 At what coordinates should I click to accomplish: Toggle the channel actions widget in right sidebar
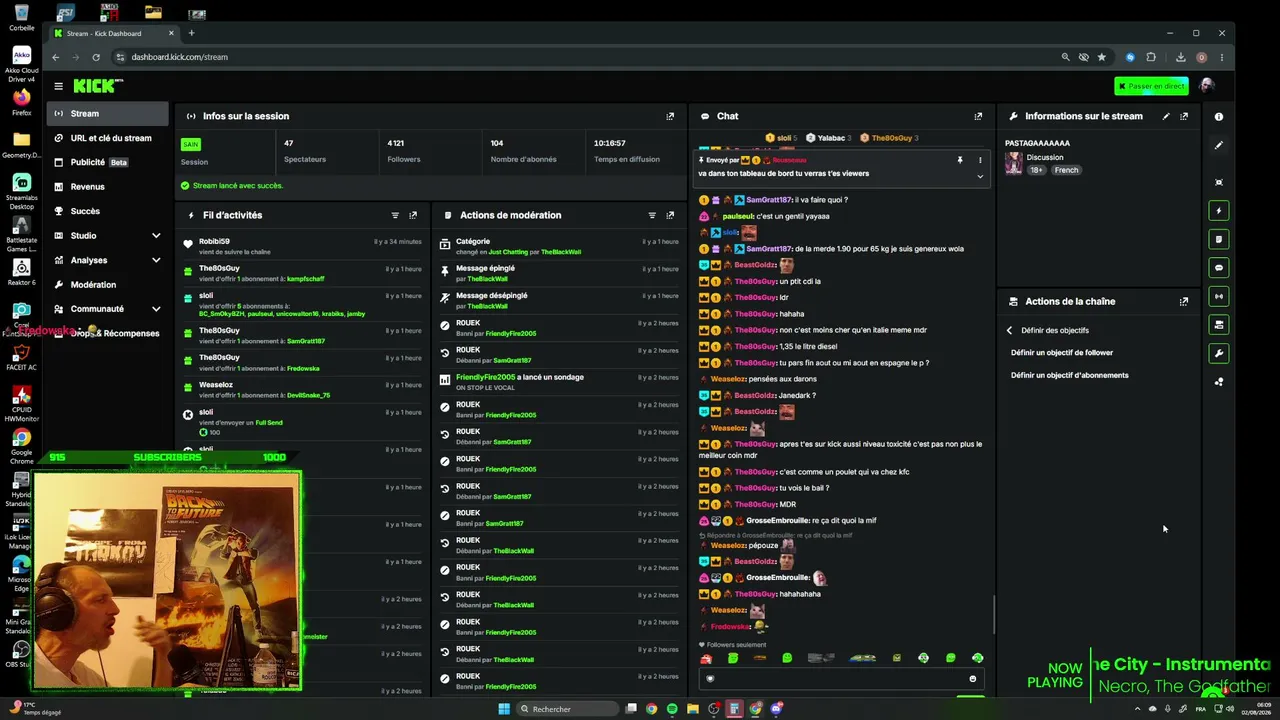point(1219,325)
